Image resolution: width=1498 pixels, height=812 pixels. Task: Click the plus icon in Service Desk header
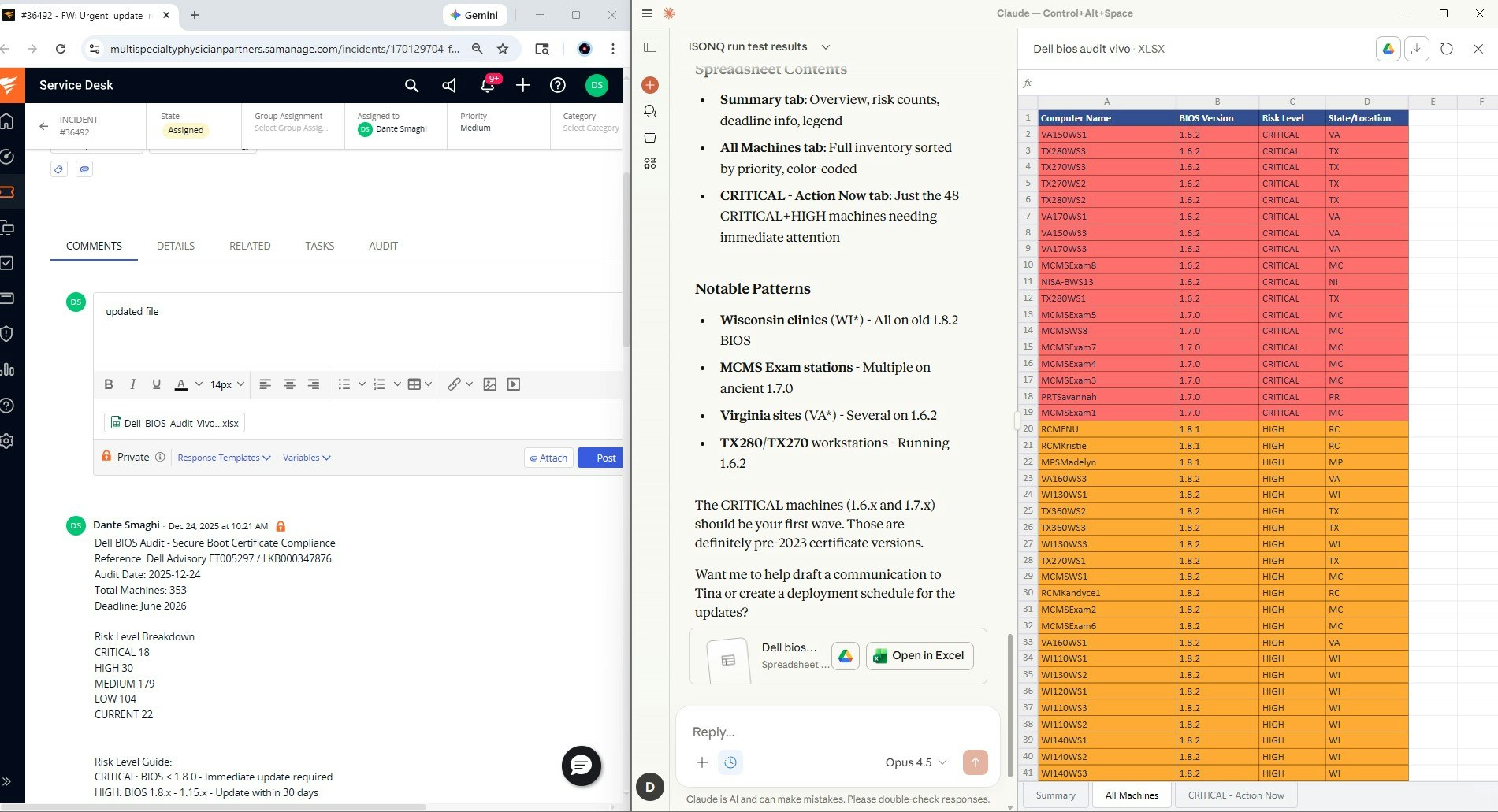point(523,85)
